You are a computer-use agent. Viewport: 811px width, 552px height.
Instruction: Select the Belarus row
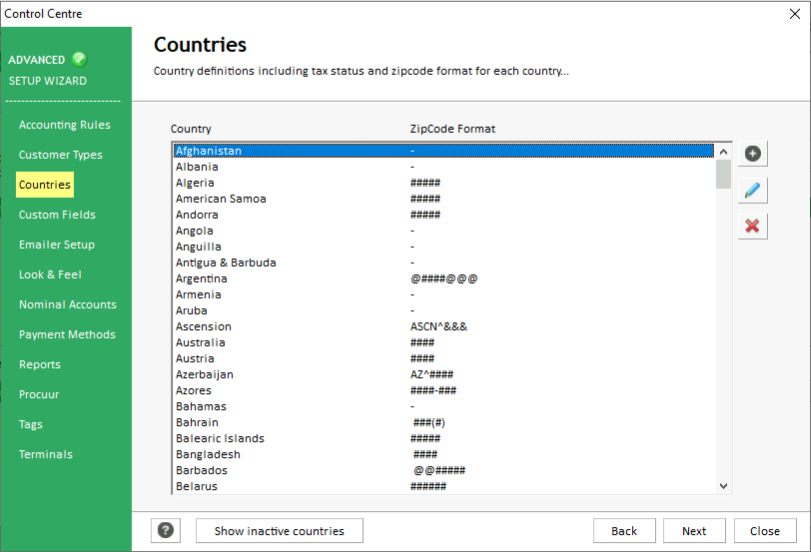click(444, 486)
